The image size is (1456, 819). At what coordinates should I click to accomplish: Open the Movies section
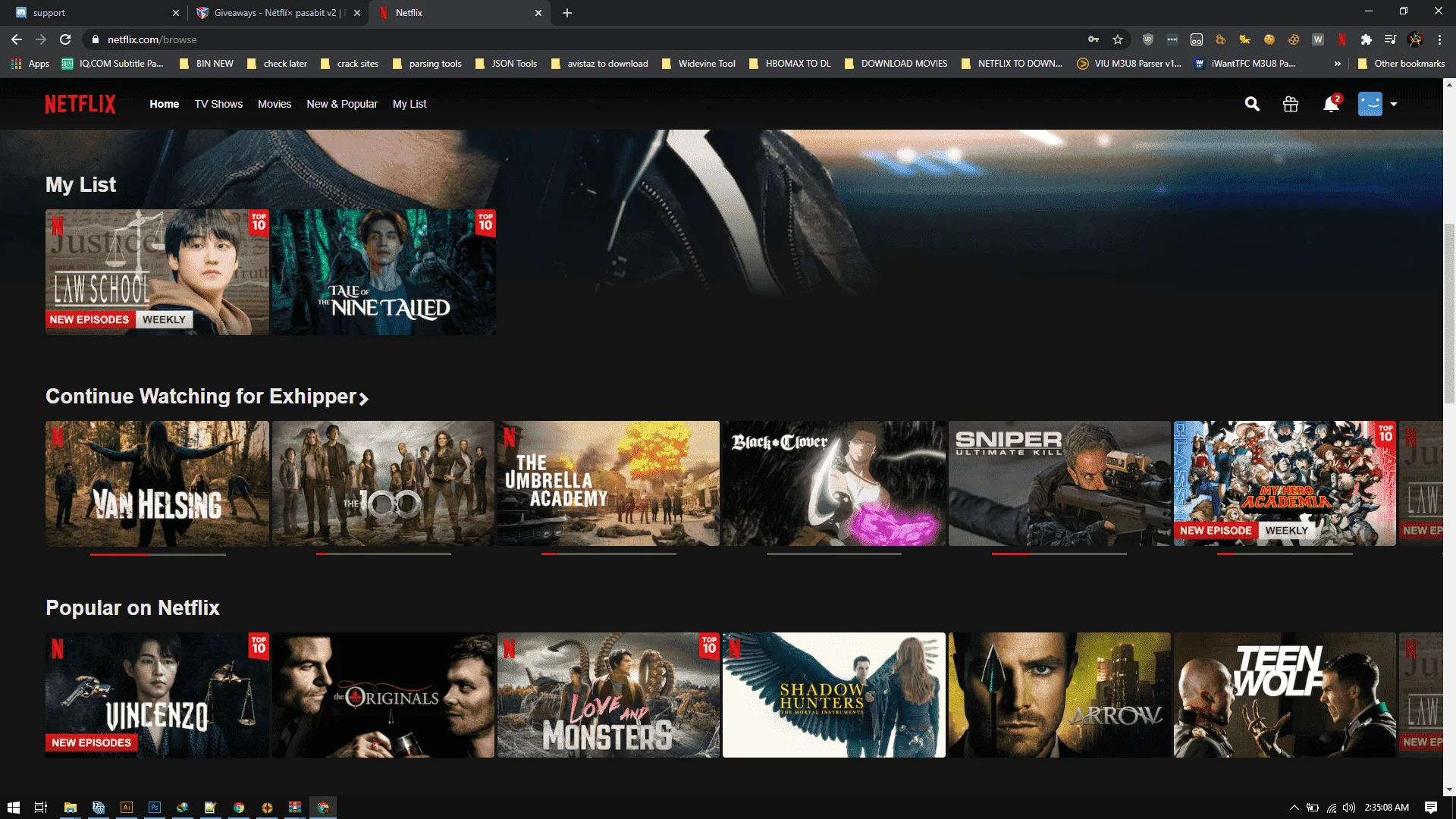275,104
